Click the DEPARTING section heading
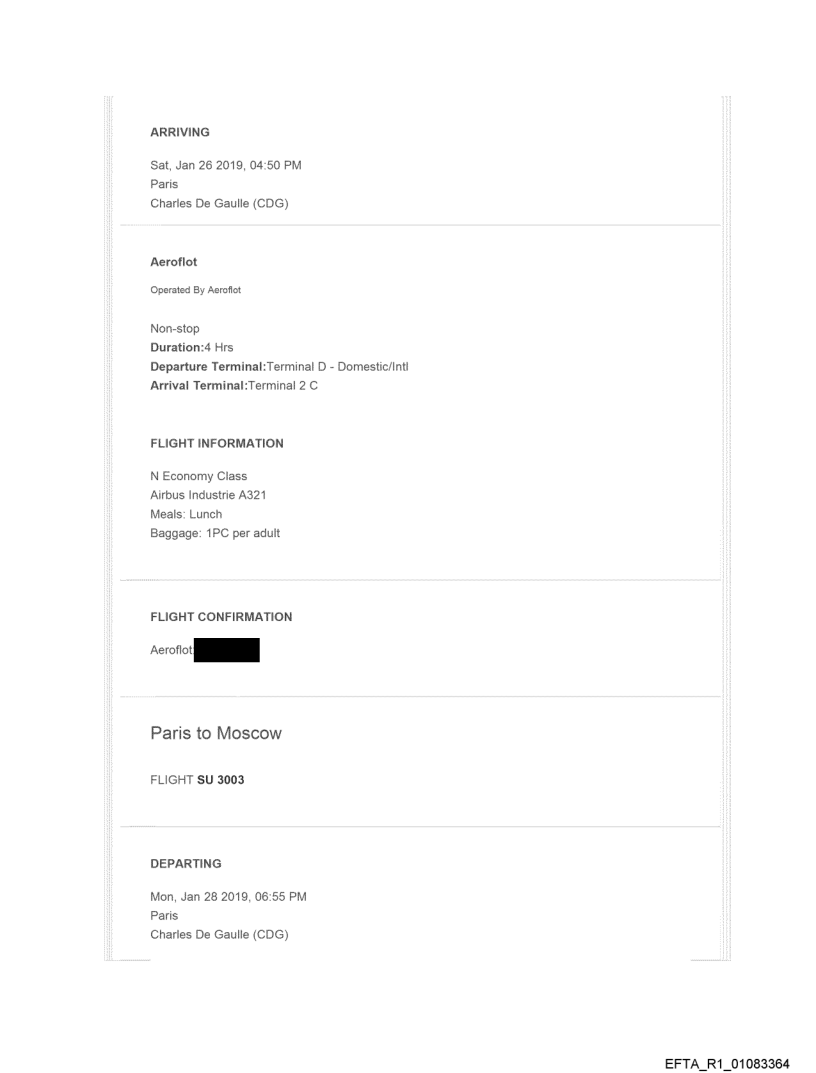The width and height of the screenshot is (816, 1073). pyautogui.click(x=186, y=863)
